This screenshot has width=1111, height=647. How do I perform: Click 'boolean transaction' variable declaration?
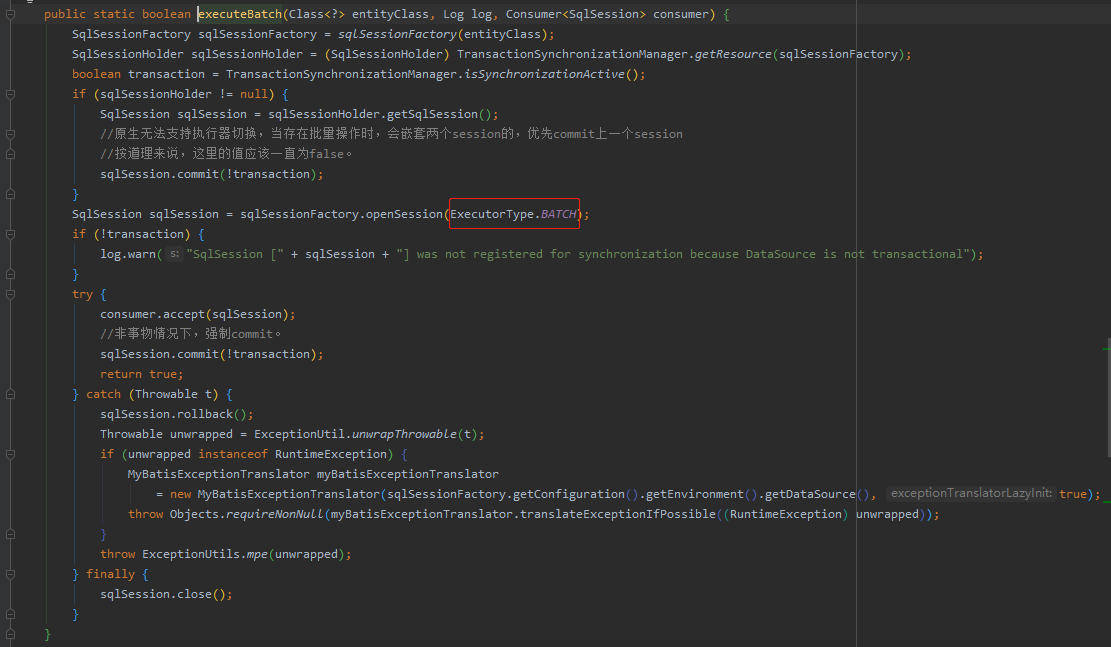coord(138,74)
